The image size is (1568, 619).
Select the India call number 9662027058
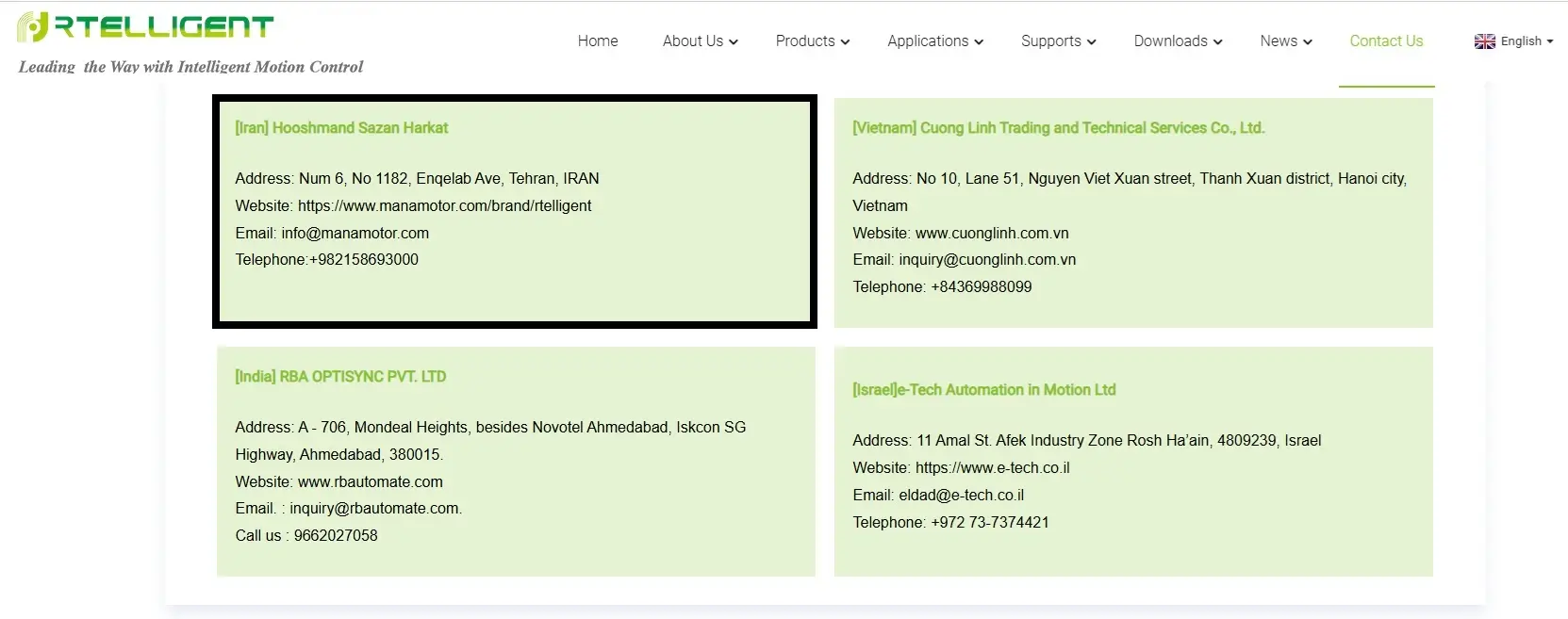pos(336,536)
